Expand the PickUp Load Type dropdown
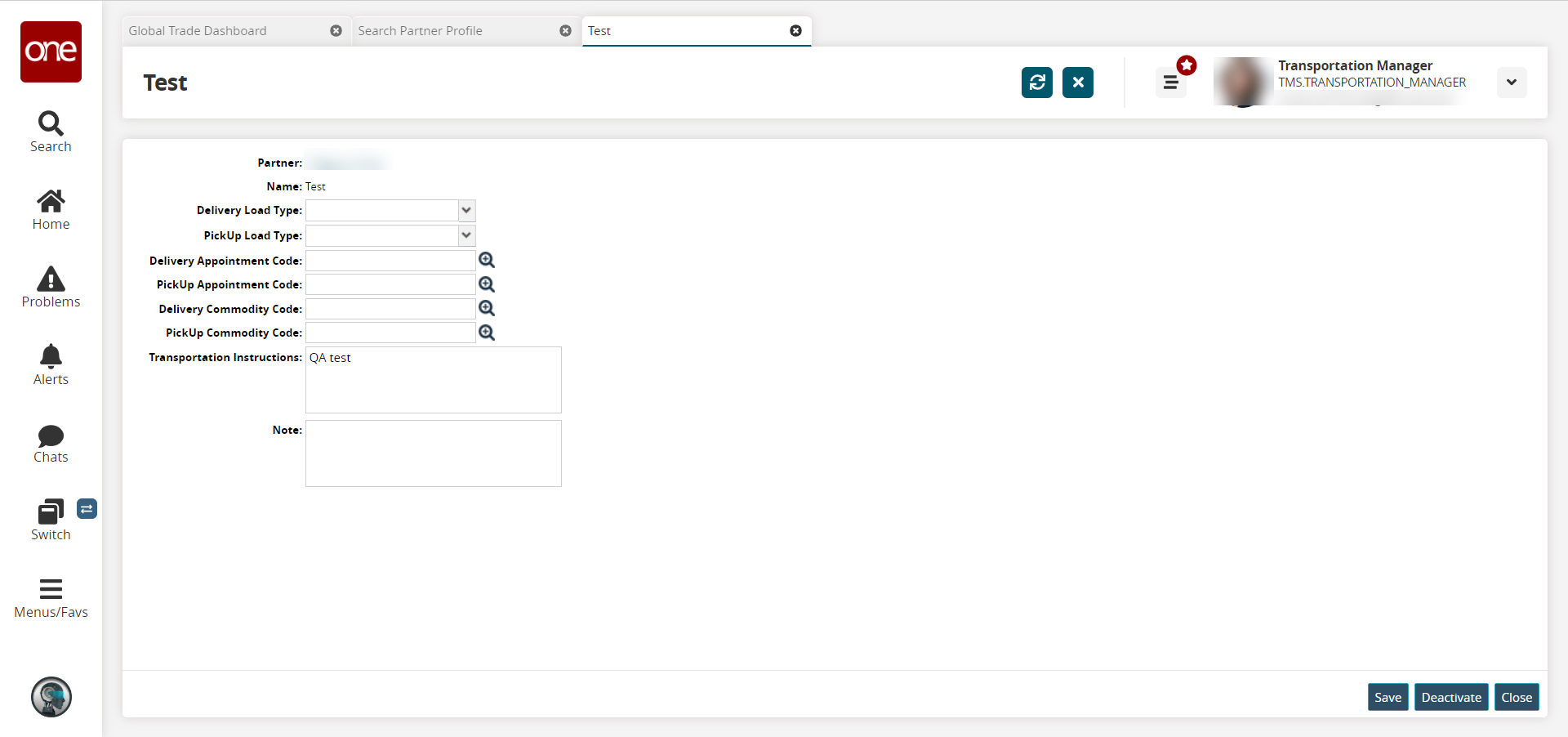The width and height of the screenshot is (1568, 737). 466,235
